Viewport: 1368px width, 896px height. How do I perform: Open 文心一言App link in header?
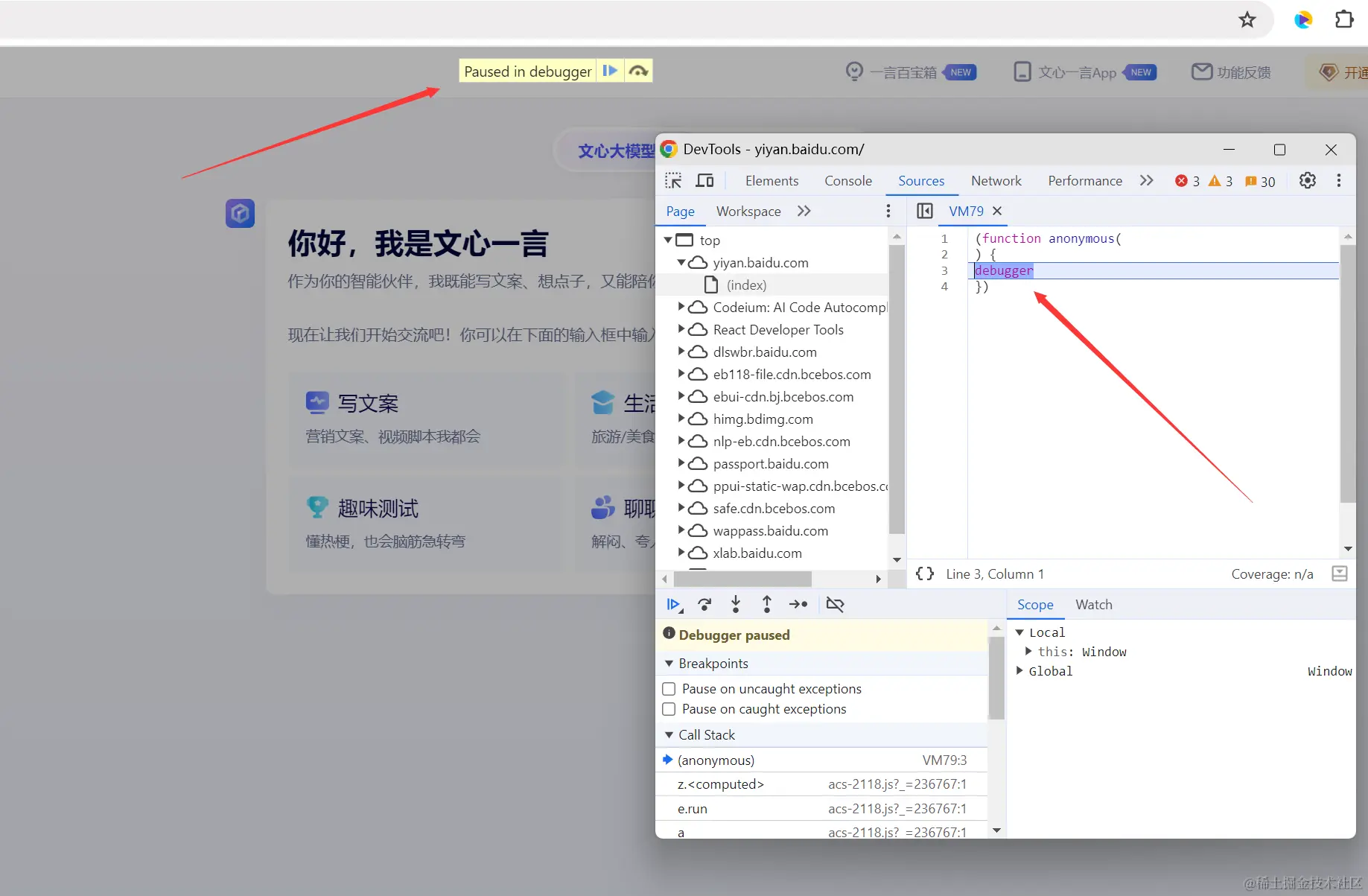[x=1085, y=72]
